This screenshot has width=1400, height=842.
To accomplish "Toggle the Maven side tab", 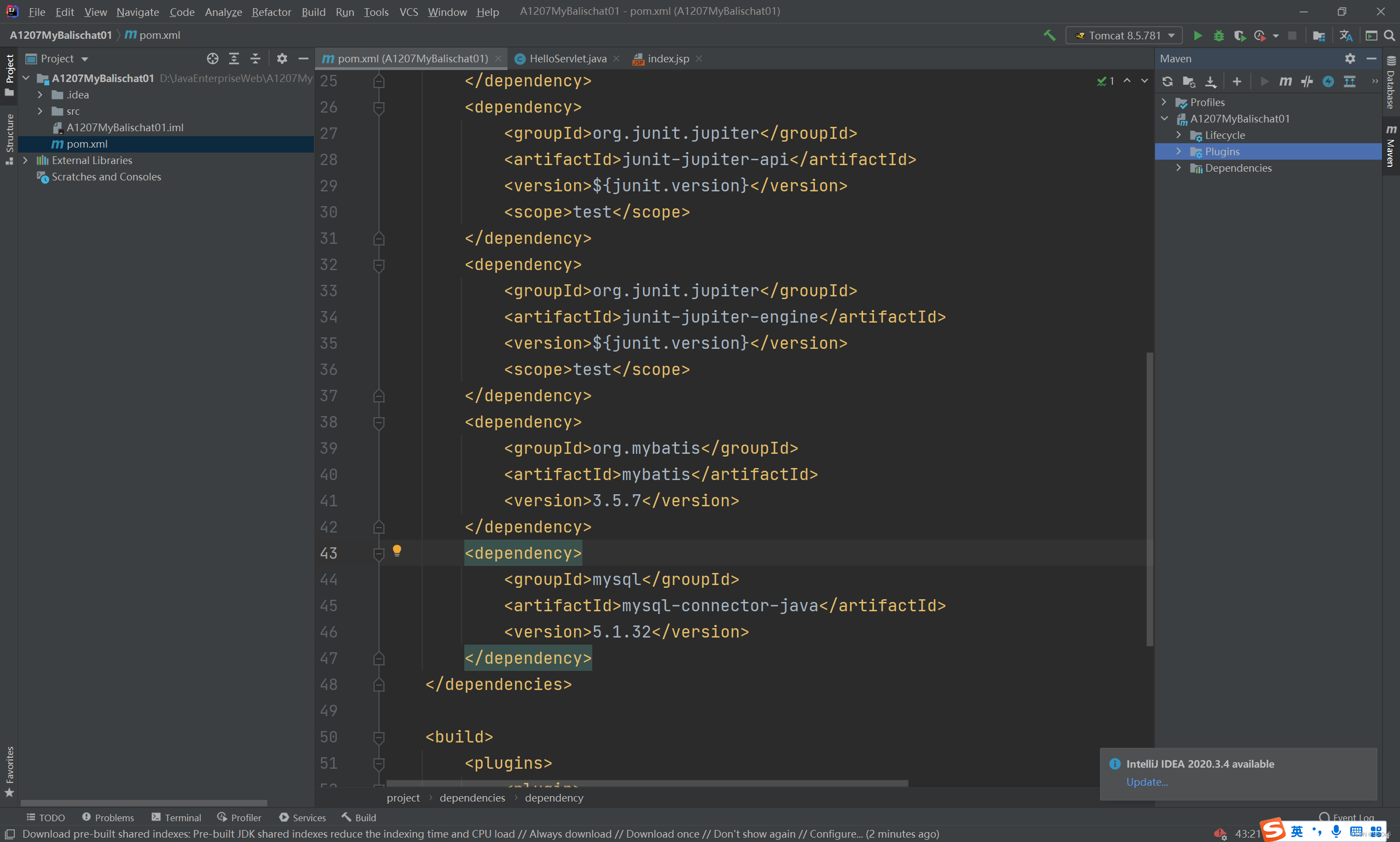I will (1391, 145).
